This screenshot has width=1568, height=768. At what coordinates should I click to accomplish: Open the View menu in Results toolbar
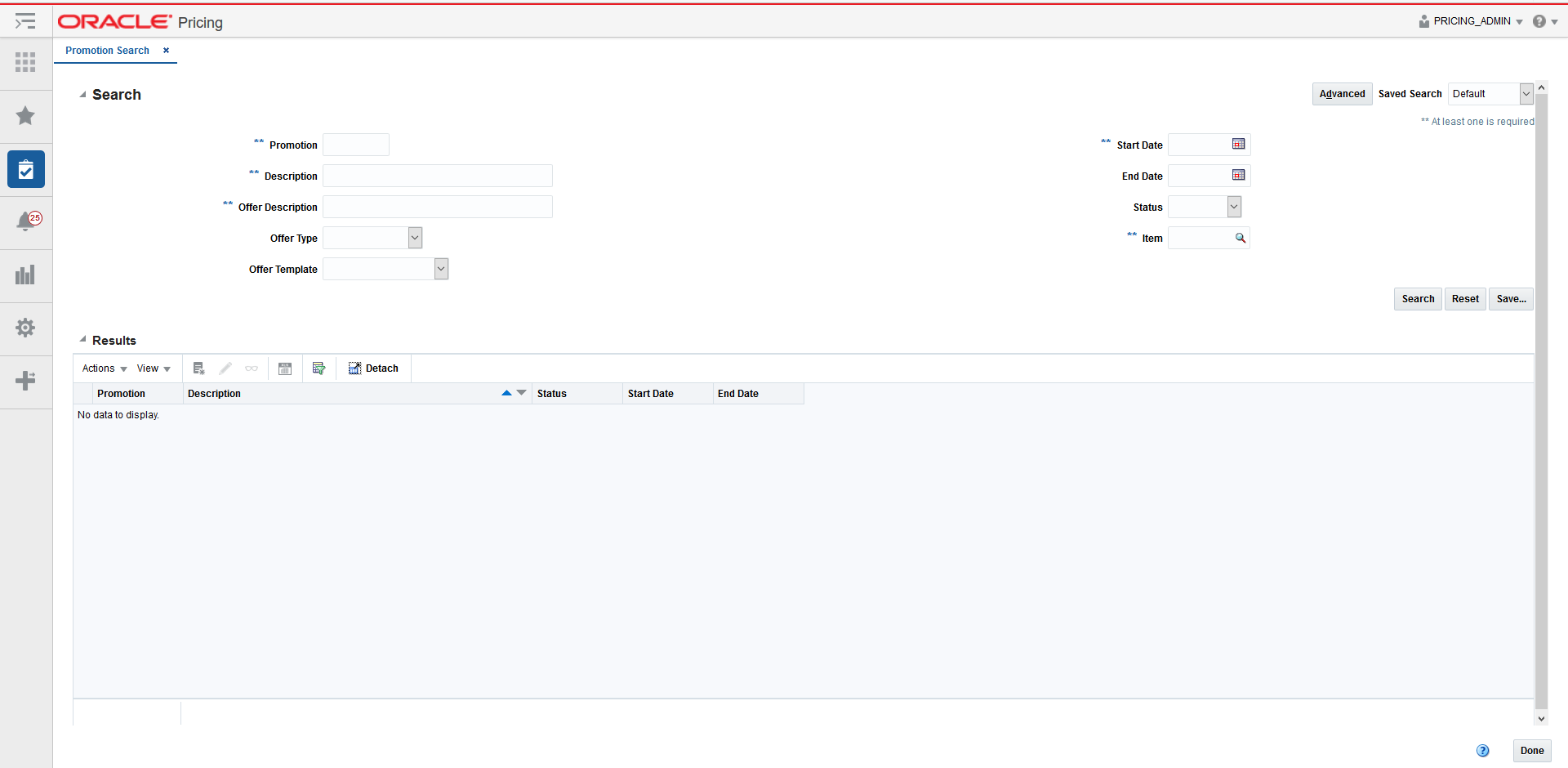tap(154, 368)
